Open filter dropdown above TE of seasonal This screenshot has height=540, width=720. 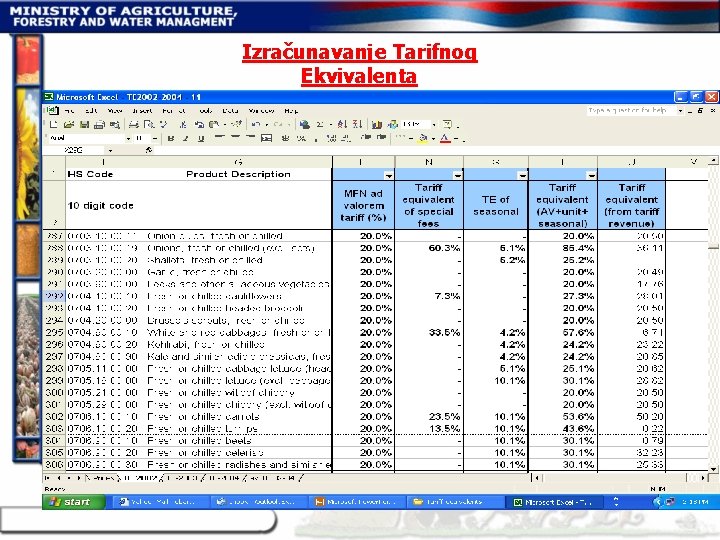tap(522, 175)
